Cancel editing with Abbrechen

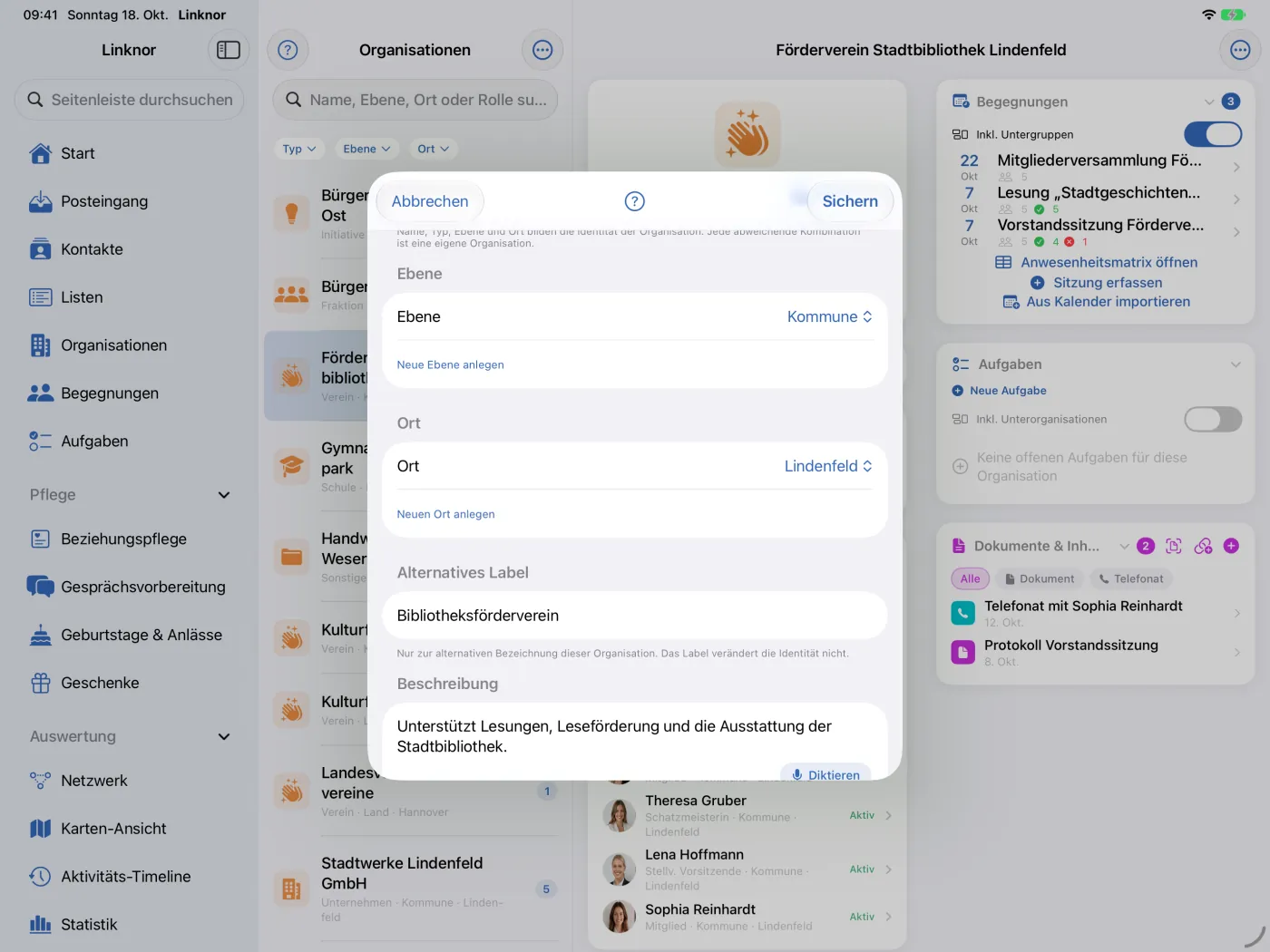click(x=430, y=201)
